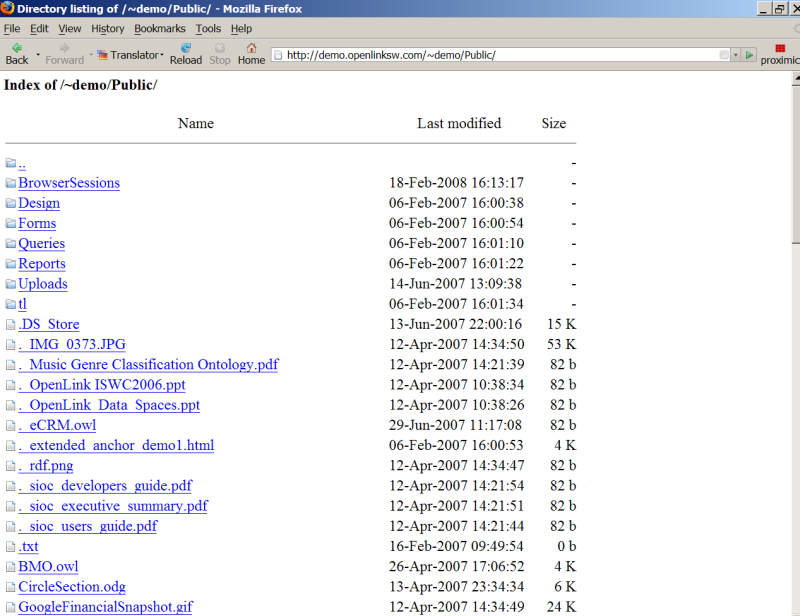Open the CircleSection.odg file link

coord(72,587)
